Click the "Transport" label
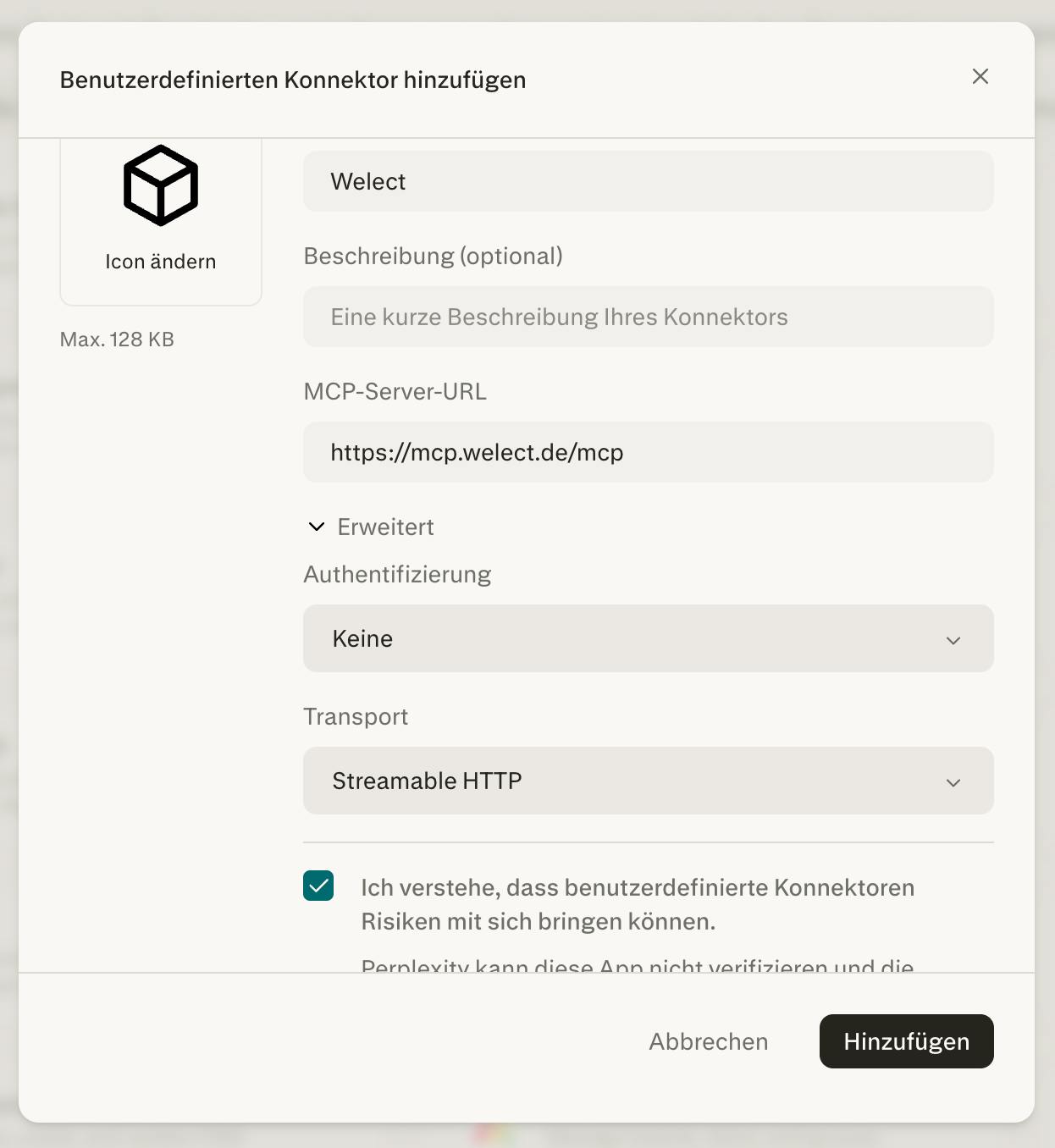This screenshot has width=1055, height=1148. point(356,716)
